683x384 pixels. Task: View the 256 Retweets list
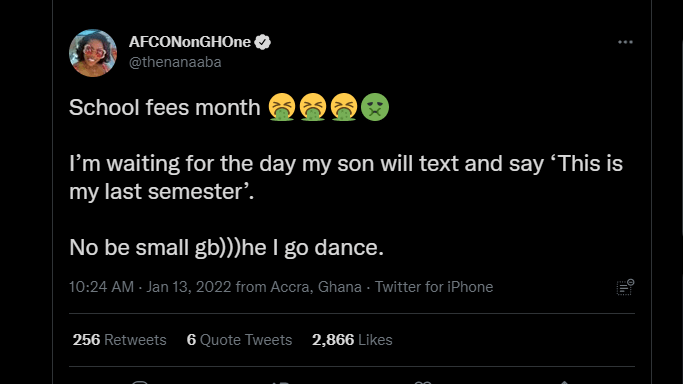(x=119, y=340)
